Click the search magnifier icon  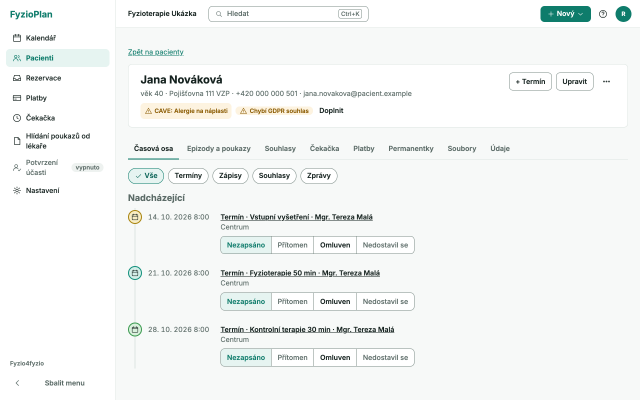tap(219, 14)
